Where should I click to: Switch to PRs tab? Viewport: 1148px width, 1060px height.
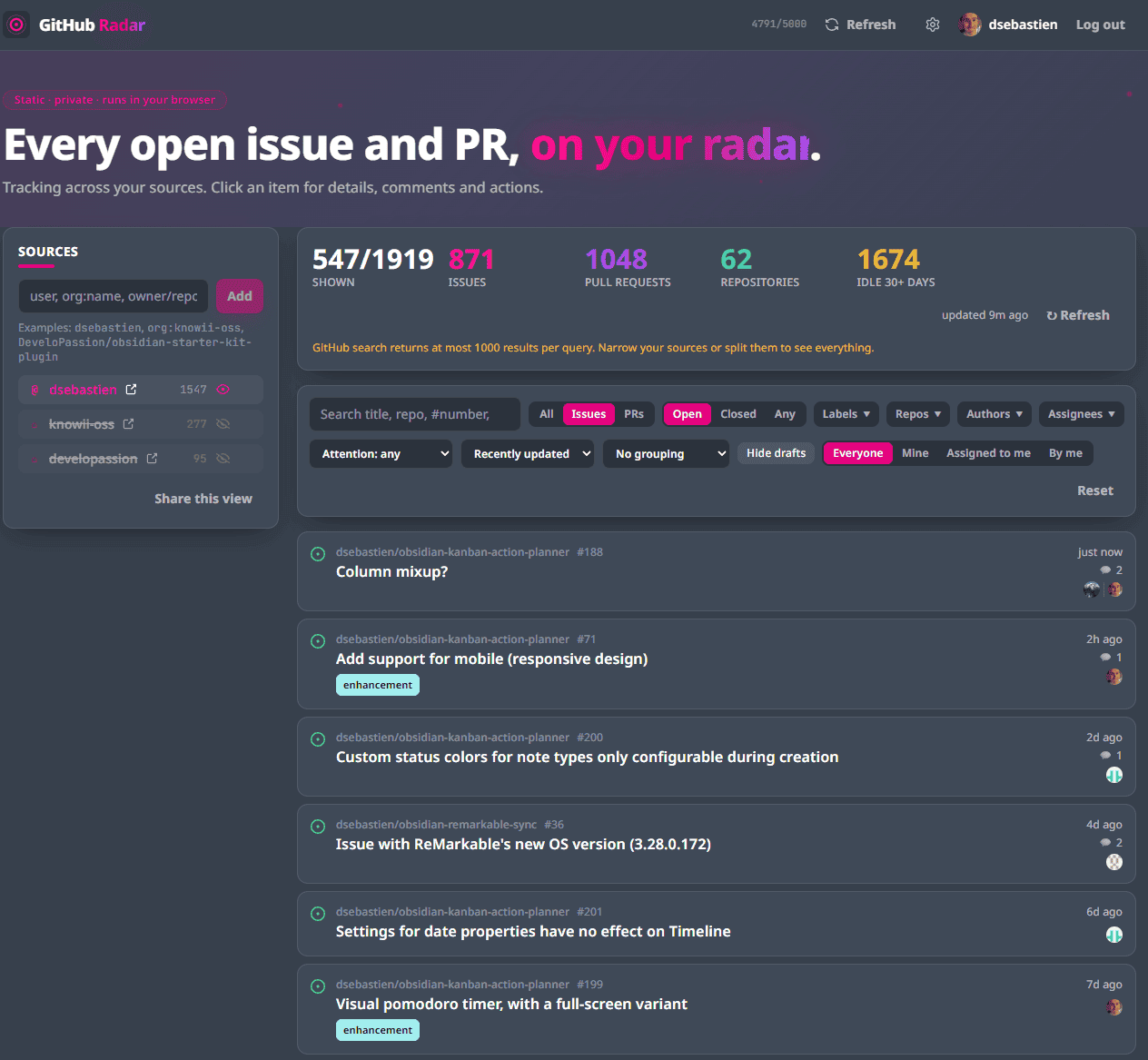pos(634,414)
